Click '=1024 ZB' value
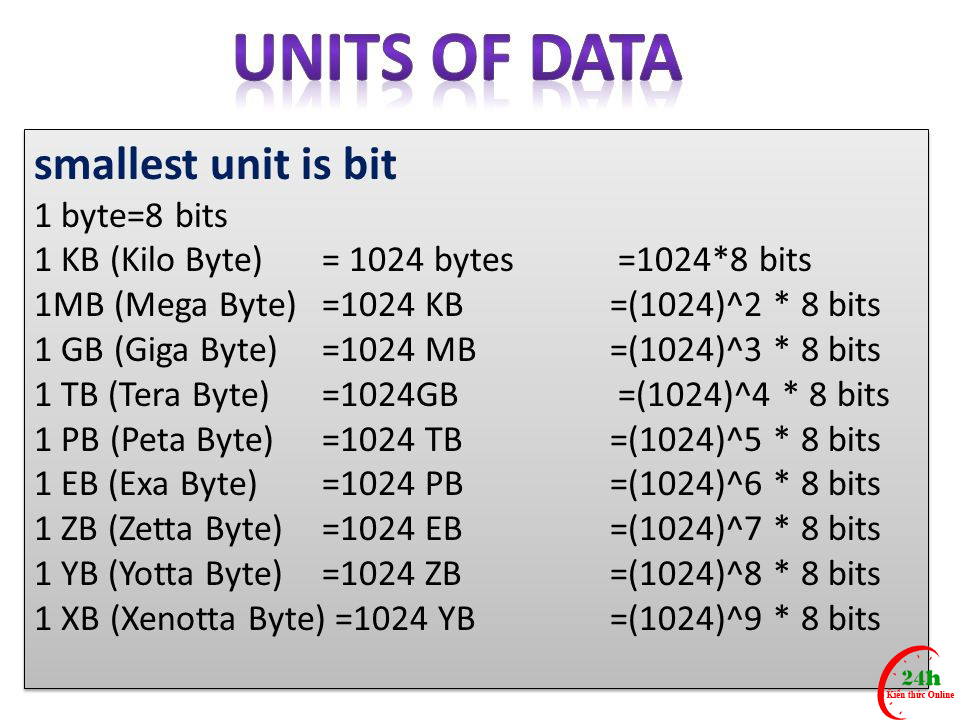 [392, 574]
